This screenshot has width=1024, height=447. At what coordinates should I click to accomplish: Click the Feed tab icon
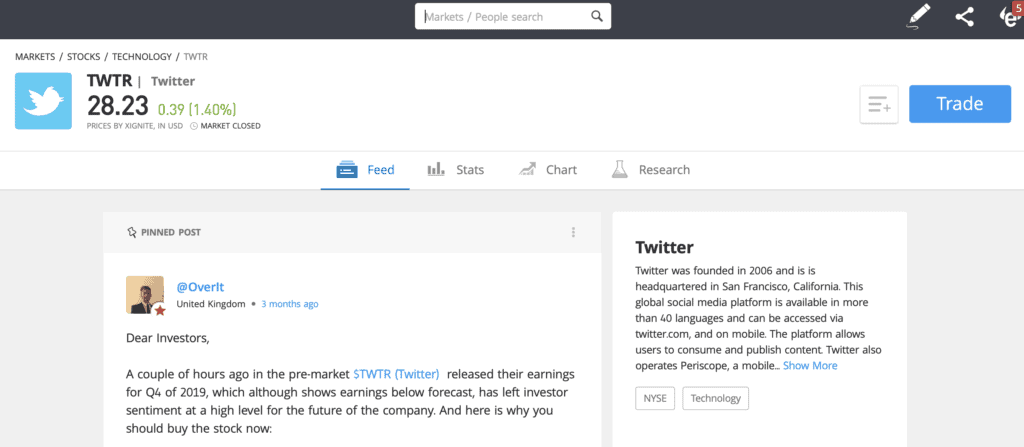347,170
